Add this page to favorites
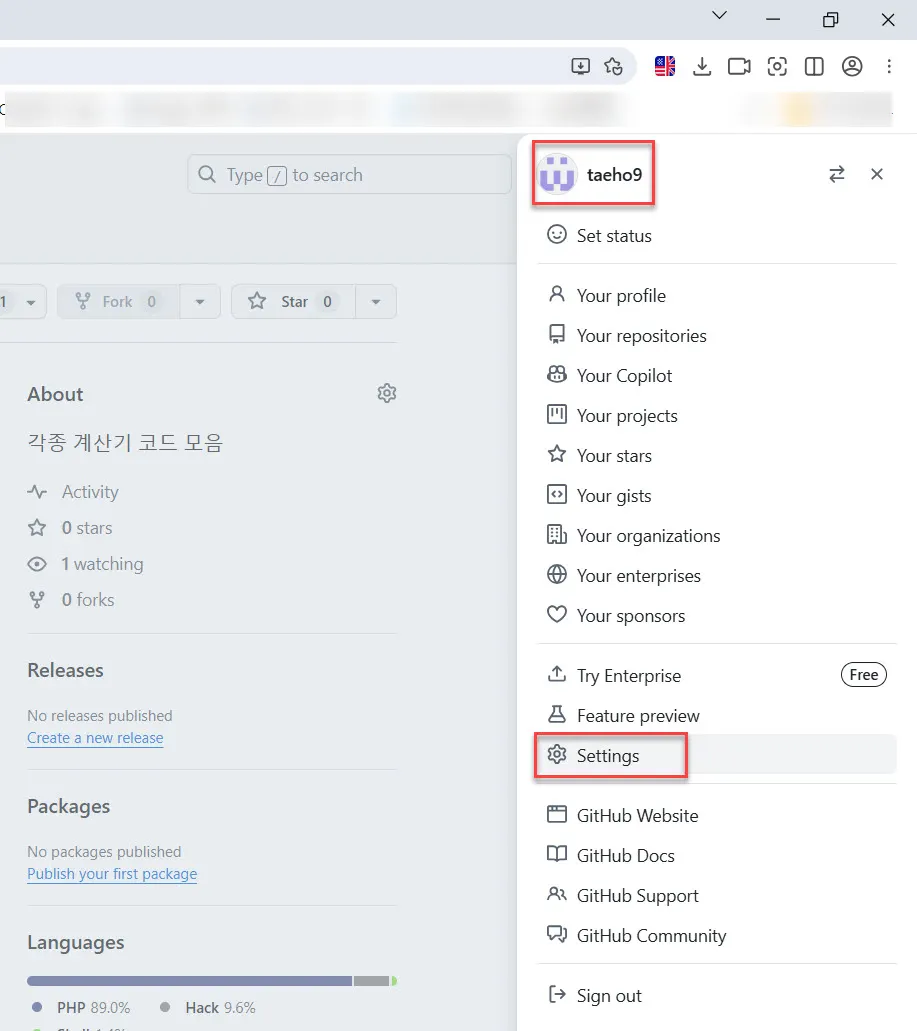Image resolution: width=917 pixels, height=1031 pixels. [614, 66]
